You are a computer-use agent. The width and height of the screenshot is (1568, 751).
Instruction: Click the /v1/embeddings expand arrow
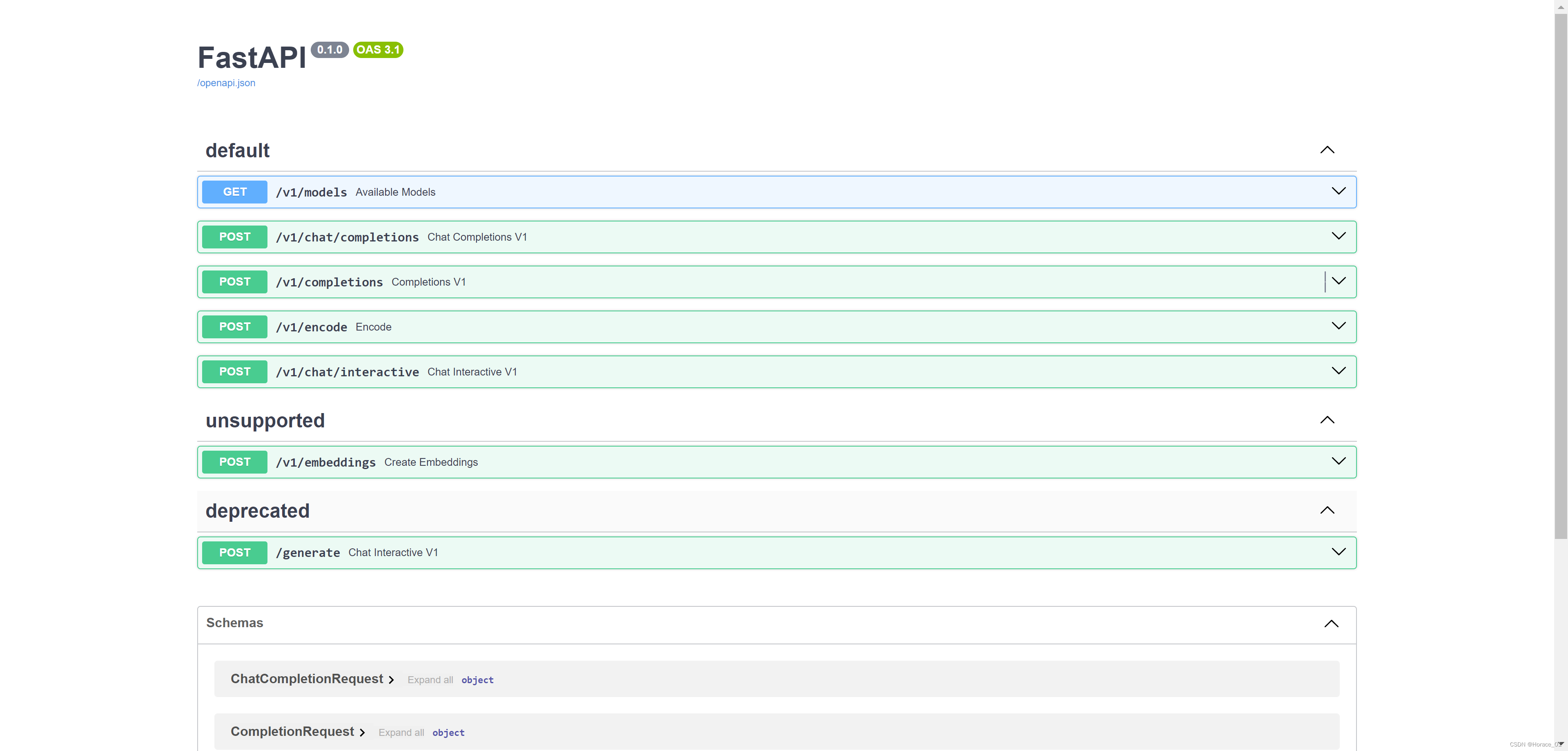pos(1339,461)
